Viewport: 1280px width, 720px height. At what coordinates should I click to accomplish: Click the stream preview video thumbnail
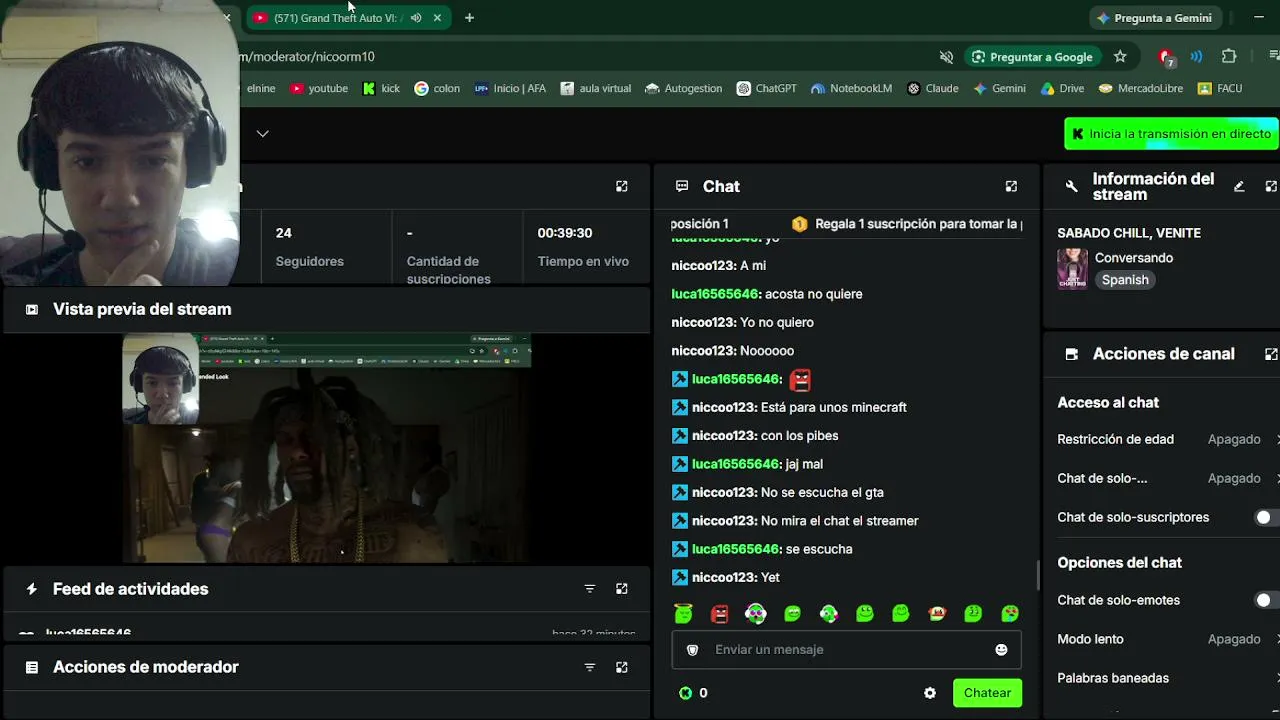tap(327, 449)
